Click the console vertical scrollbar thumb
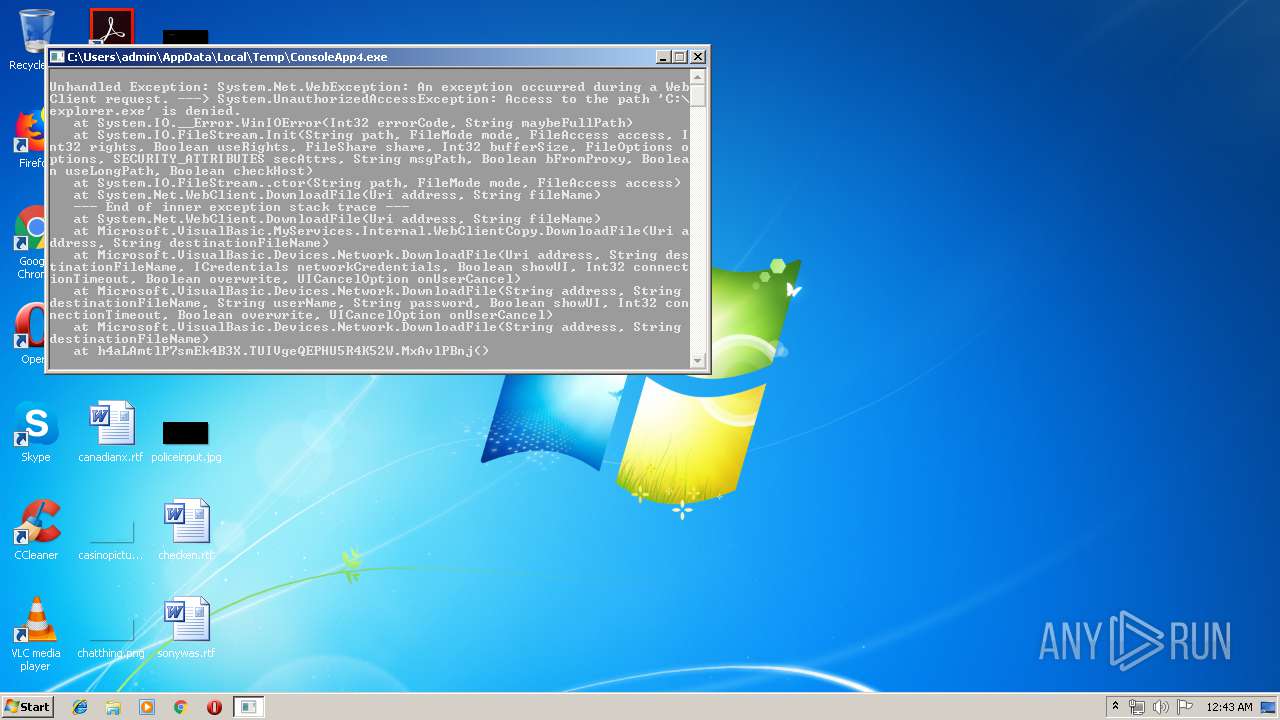Screen dimensions: 1280x720 click(x=698, y=96)
